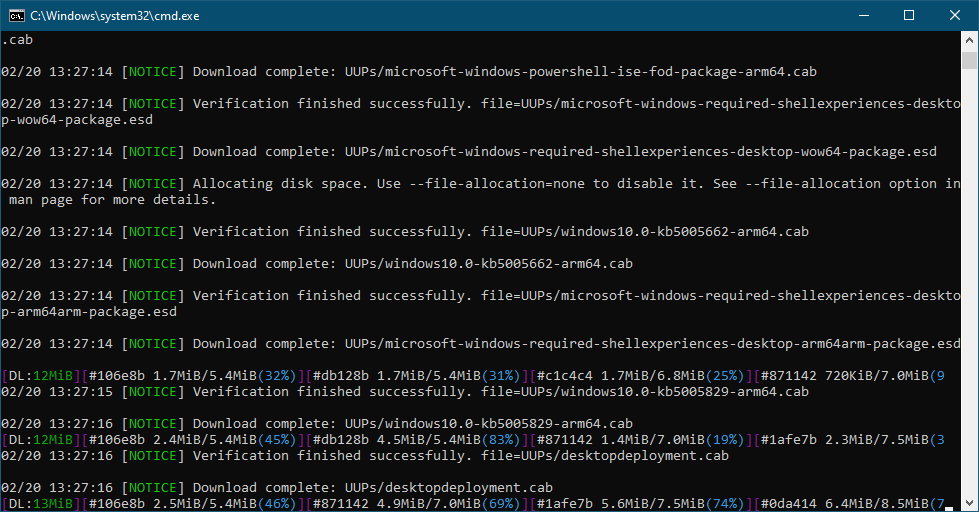
Task: Click the scrollbar down arrow
Action: tap(969, 503)
